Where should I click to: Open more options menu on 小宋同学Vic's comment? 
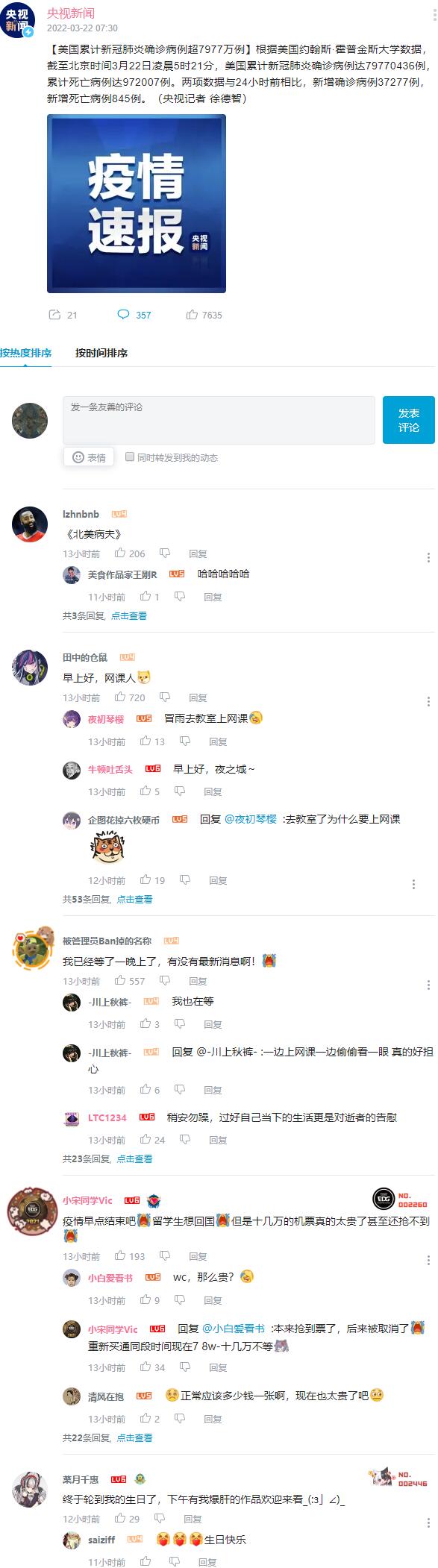428,1260
